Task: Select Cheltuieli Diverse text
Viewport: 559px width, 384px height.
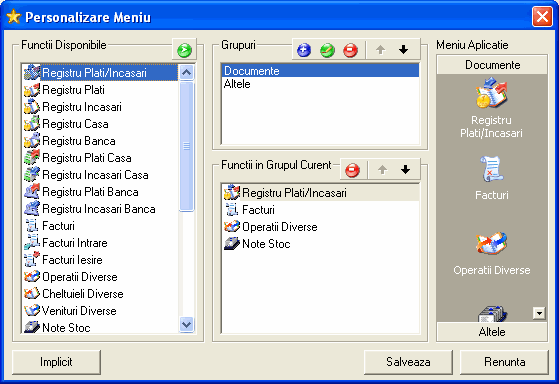Action: (x=83, y=294)
